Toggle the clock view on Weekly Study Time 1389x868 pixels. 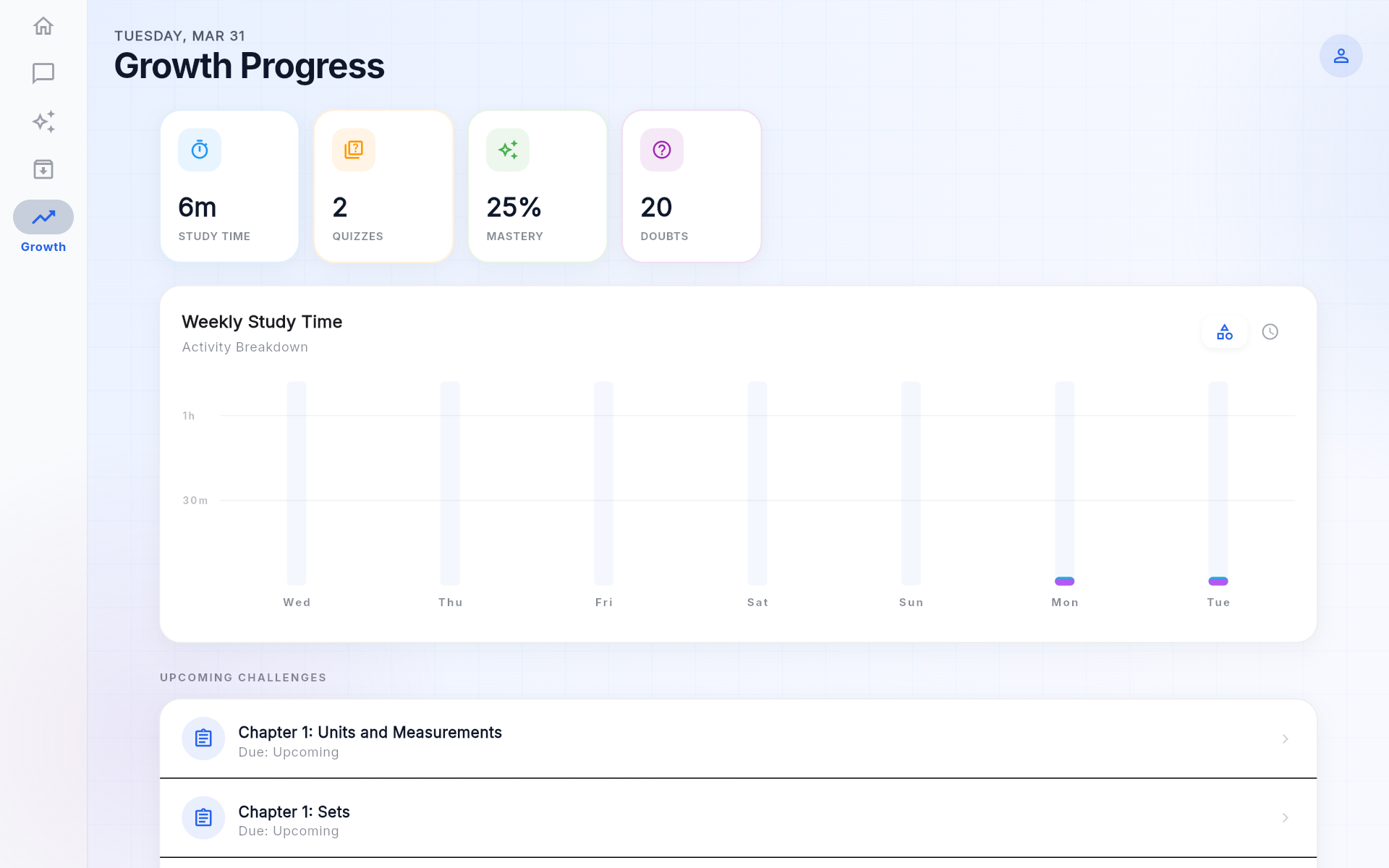(x=1271, y=332)
